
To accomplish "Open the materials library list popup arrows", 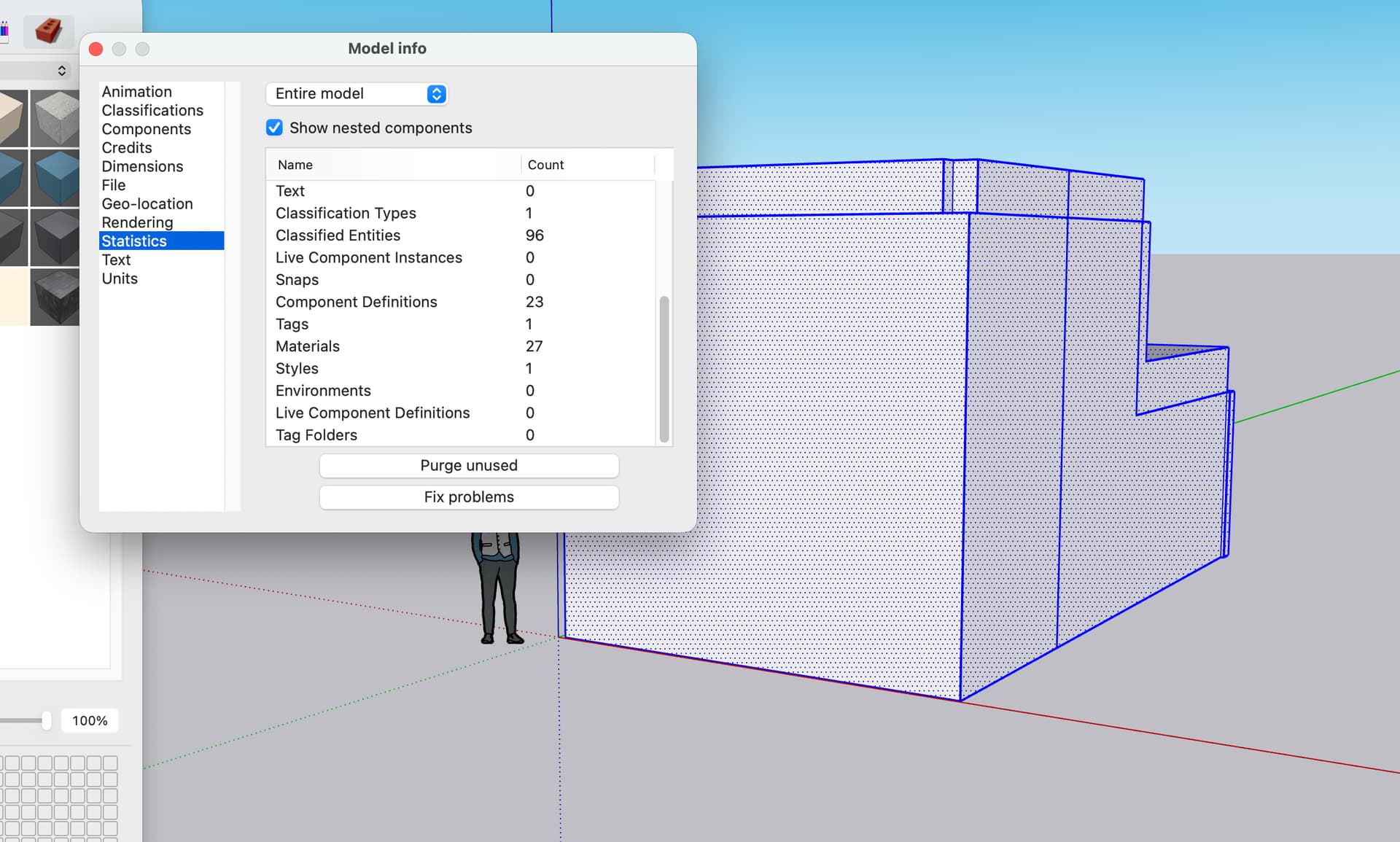I will click(62, 71).
